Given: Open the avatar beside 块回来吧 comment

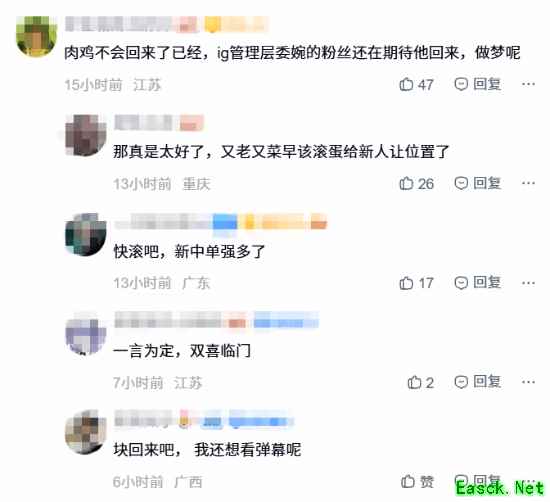Looking at the screenshot, I should click(86, 433).
